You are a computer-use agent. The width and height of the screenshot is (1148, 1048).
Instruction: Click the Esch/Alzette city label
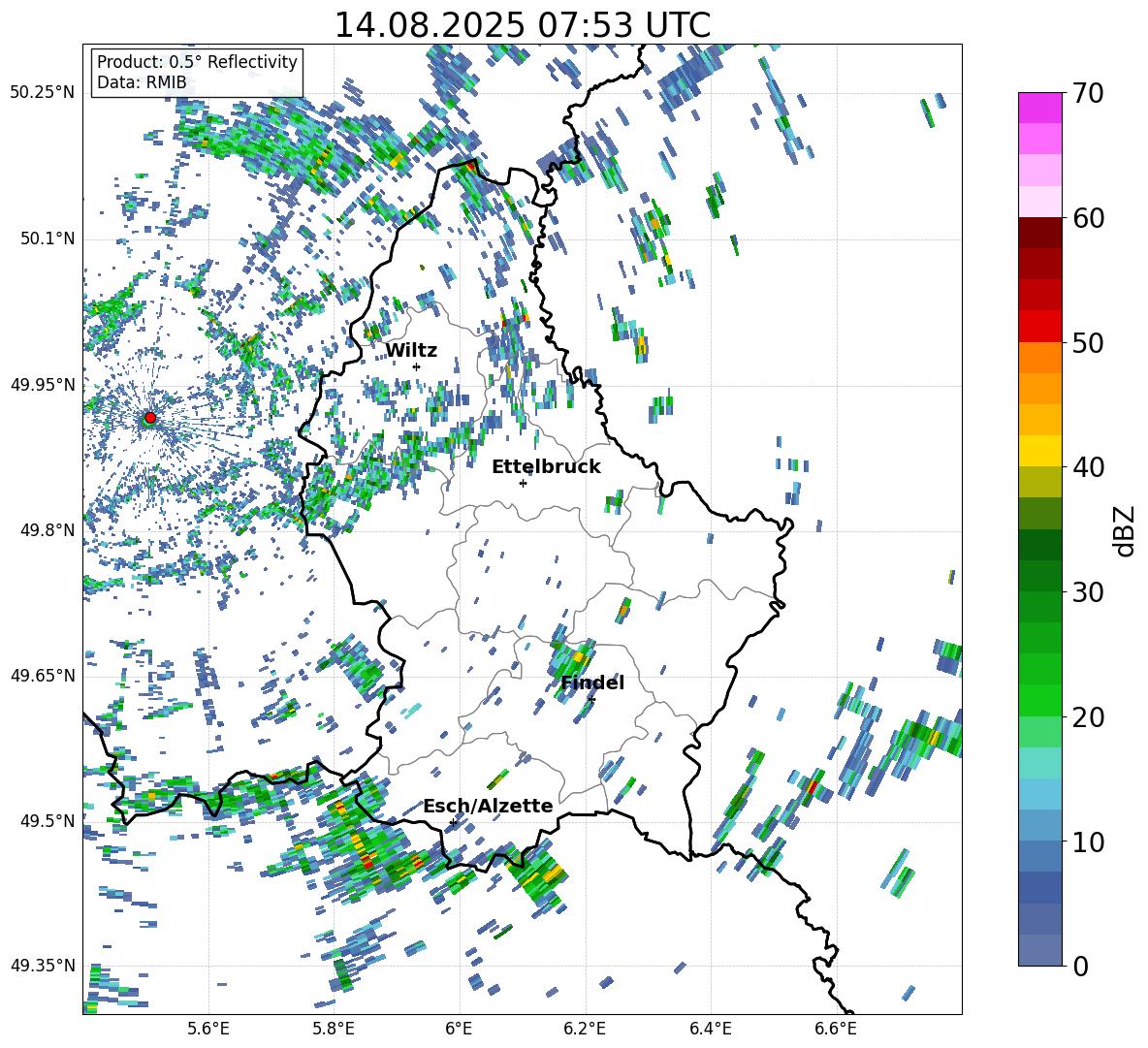point(488,806)
